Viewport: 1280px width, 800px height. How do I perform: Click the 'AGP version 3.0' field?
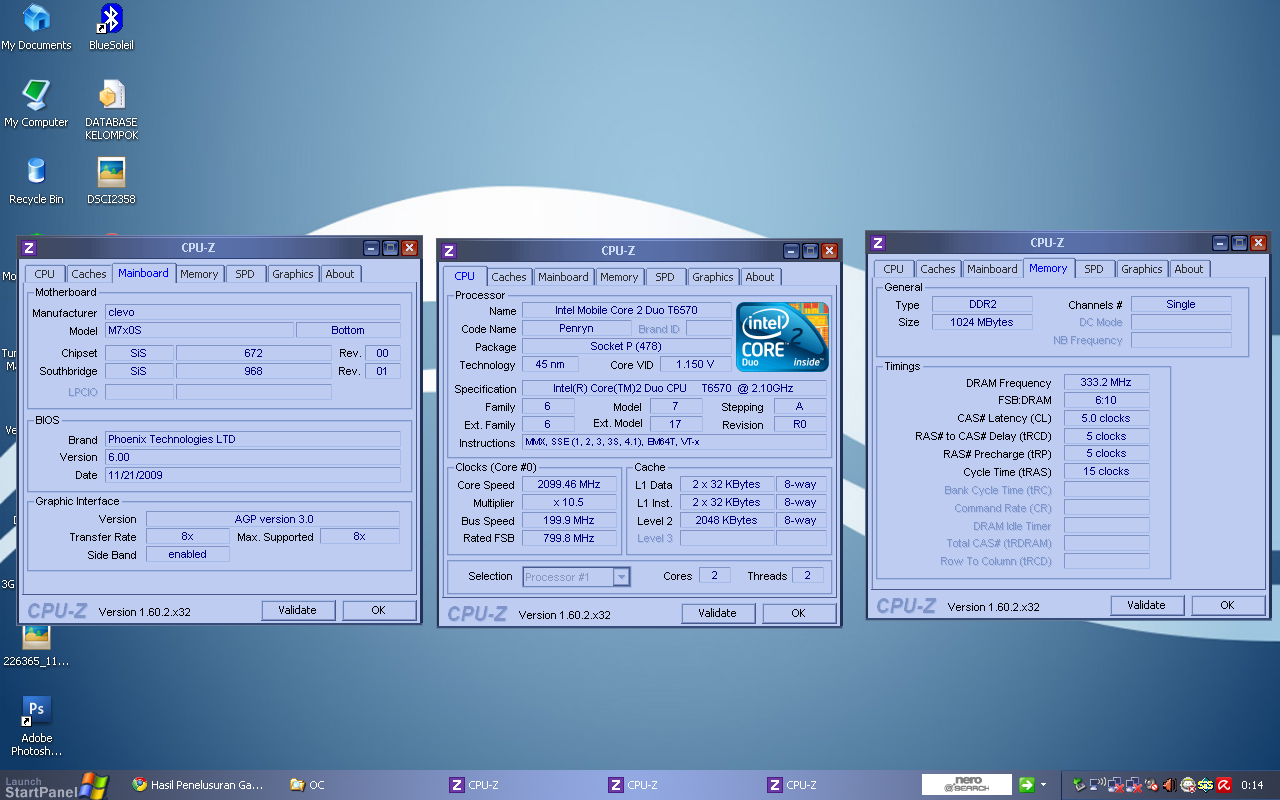273,520
